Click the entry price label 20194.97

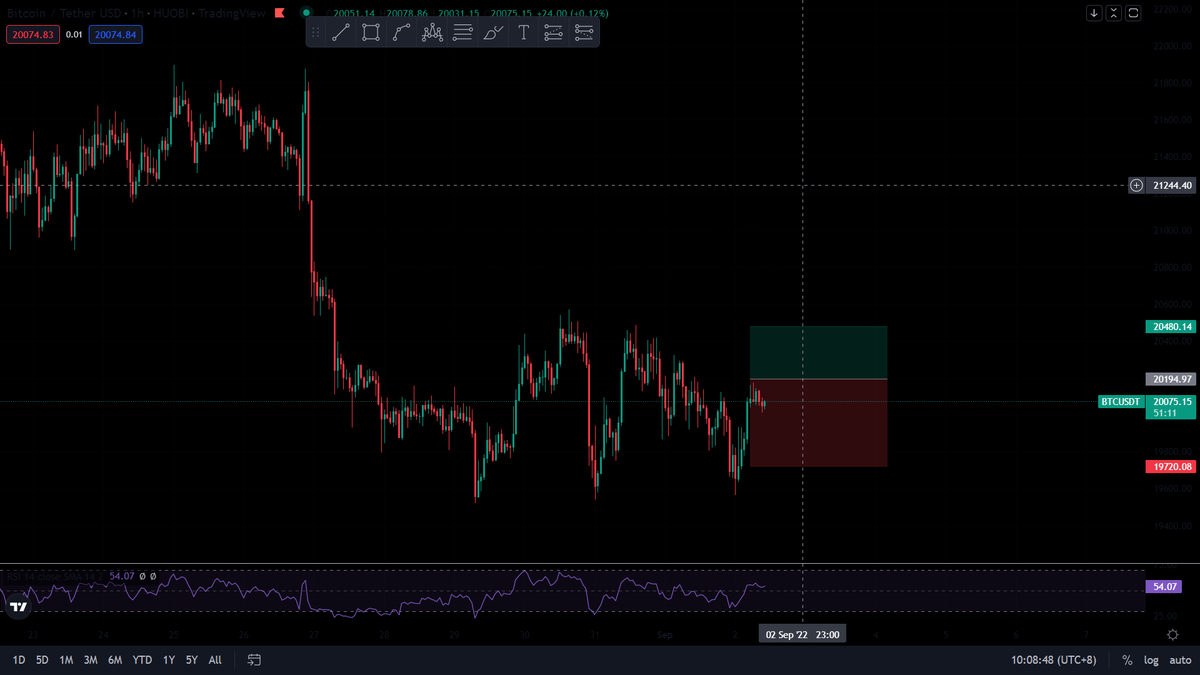[1171, 379]
